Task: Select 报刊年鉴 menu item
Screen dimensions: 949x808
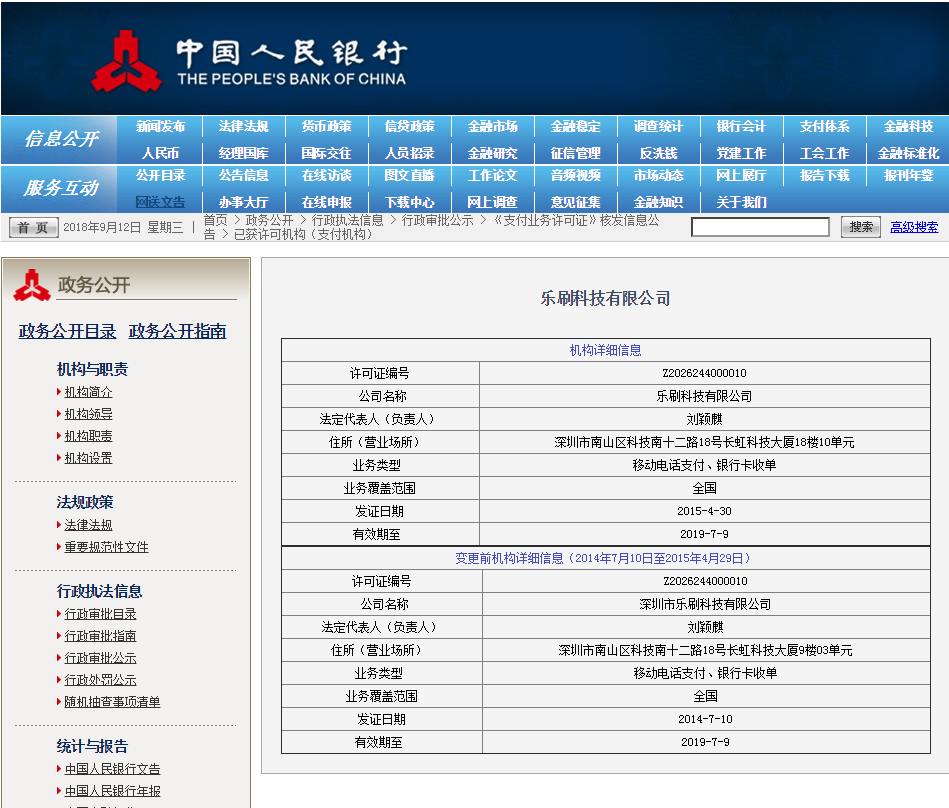Action: click(908, 176)
